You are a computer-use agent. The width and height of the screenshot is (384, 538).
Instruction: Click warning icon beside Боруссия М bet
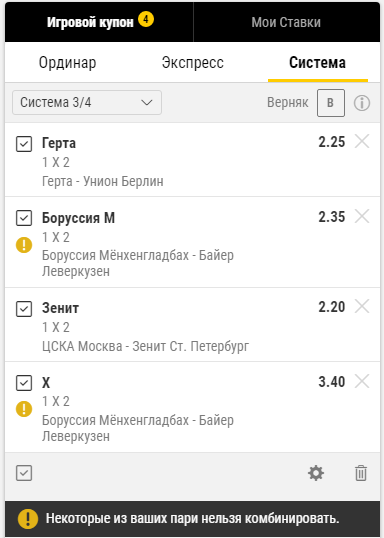24,245
